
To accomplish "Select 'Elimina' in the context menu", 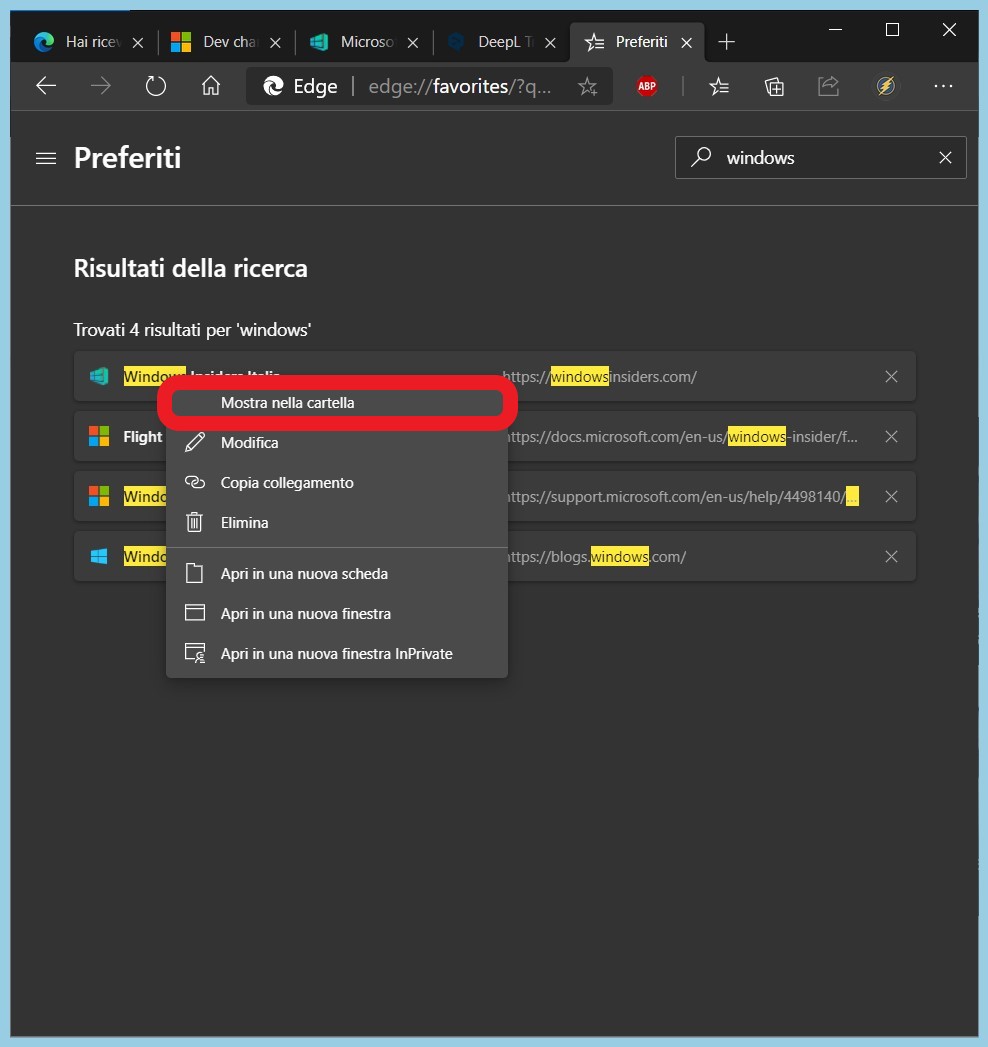I will pos(337,523).
